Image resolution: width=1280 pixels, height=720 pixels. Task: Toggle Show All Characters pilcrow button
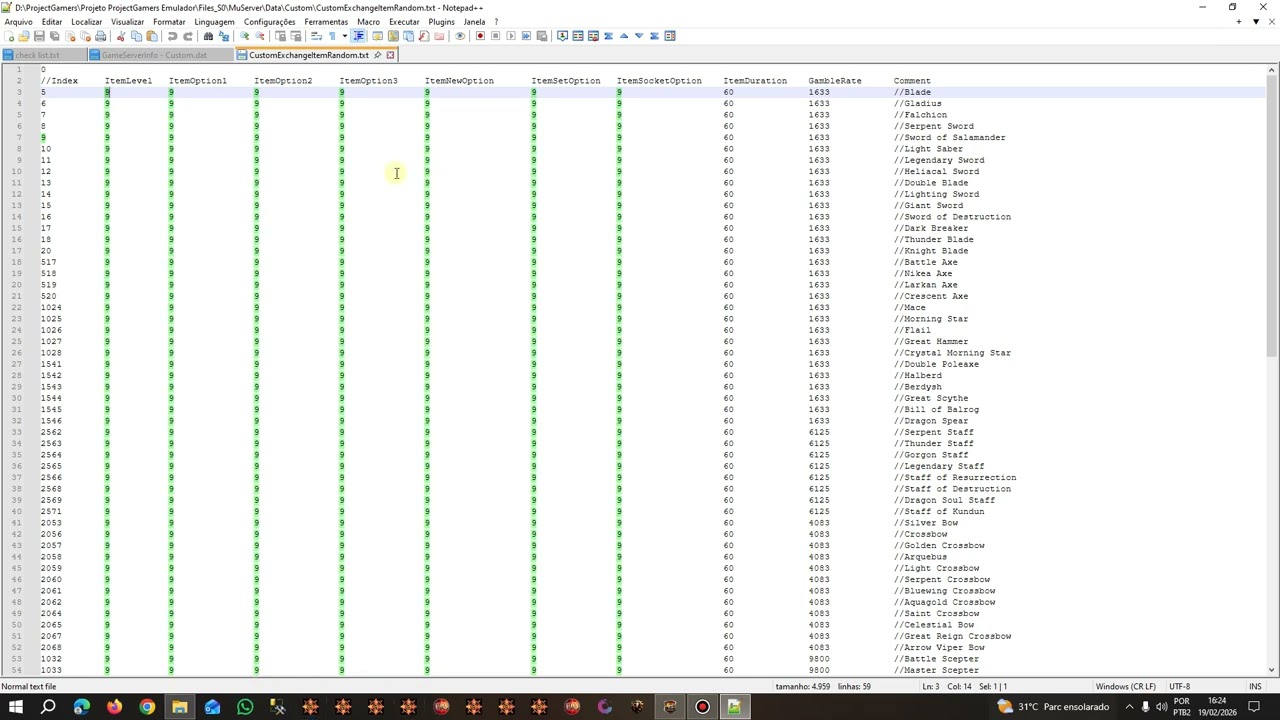pyautogui.click(x=332, y=36)
